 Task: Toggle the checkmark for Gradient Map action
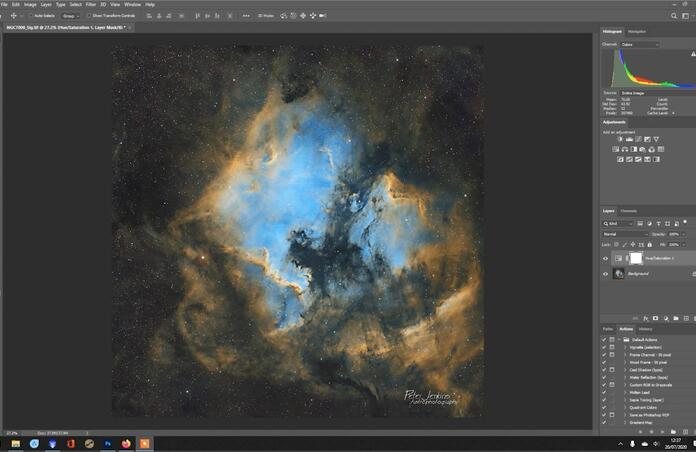click(x=604, y=423)
